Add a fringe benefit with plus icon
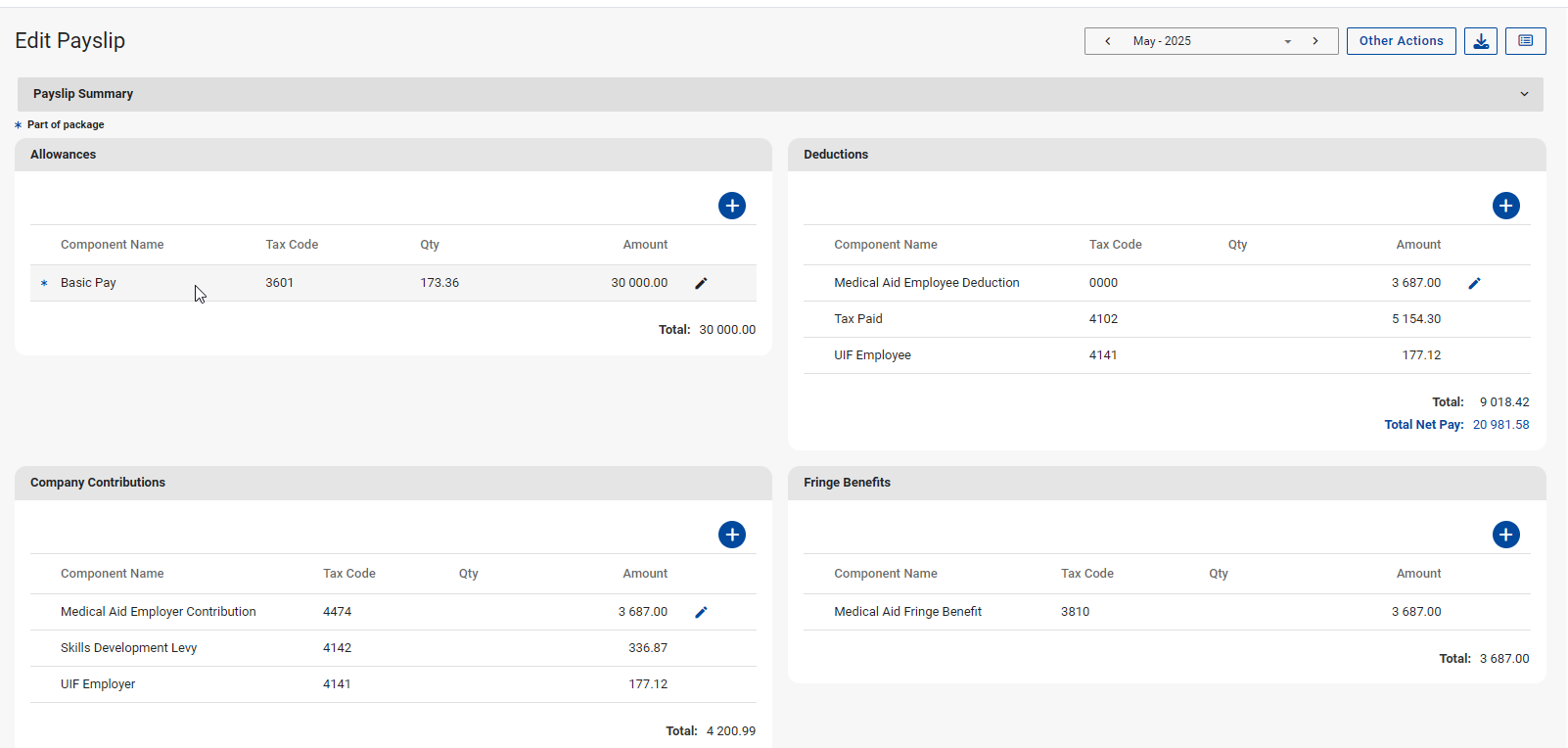The image size is (1568, 748). click(1505, 535)
